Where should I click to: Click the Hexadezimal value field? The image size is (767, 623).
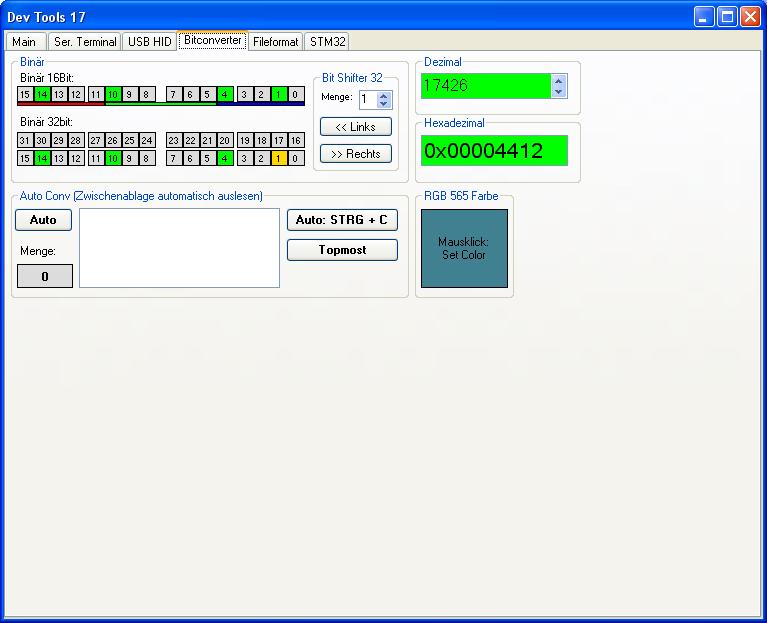494,151
